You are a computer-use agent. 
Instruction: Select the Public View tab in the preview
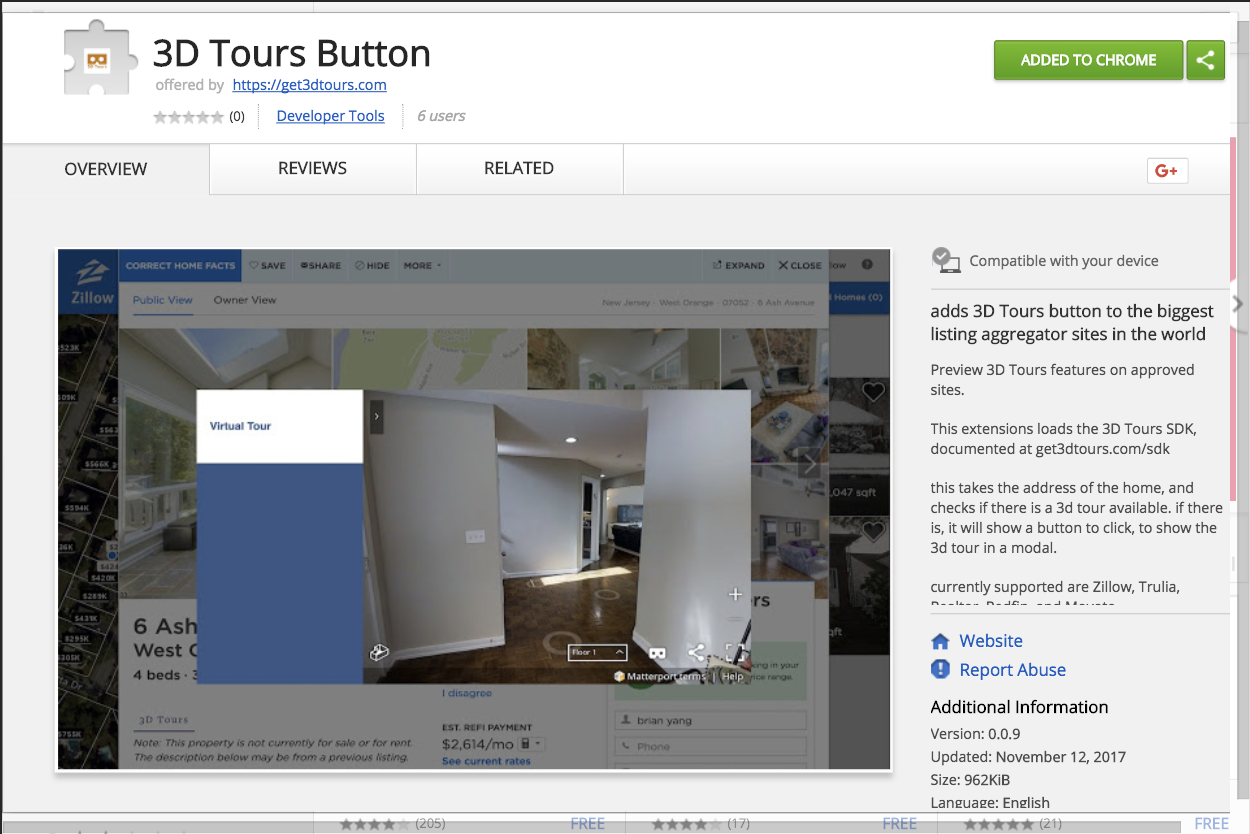point(162,300)
